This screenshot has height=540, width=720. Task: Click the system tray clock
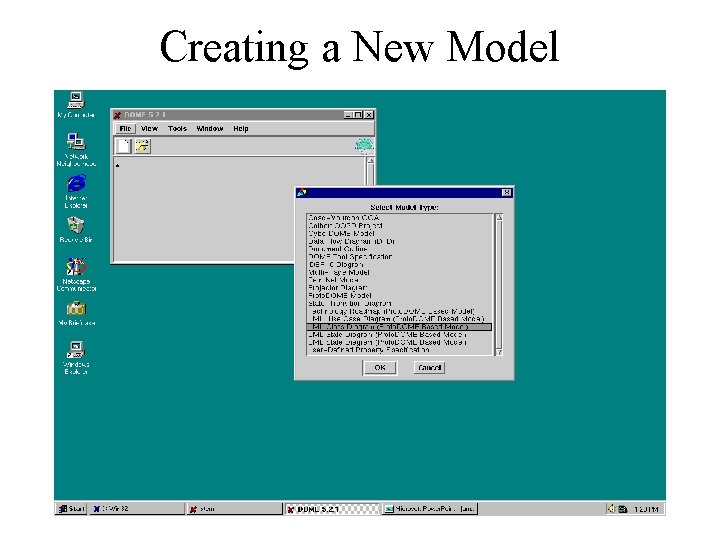pyautogui.click(x=646, y=509)
